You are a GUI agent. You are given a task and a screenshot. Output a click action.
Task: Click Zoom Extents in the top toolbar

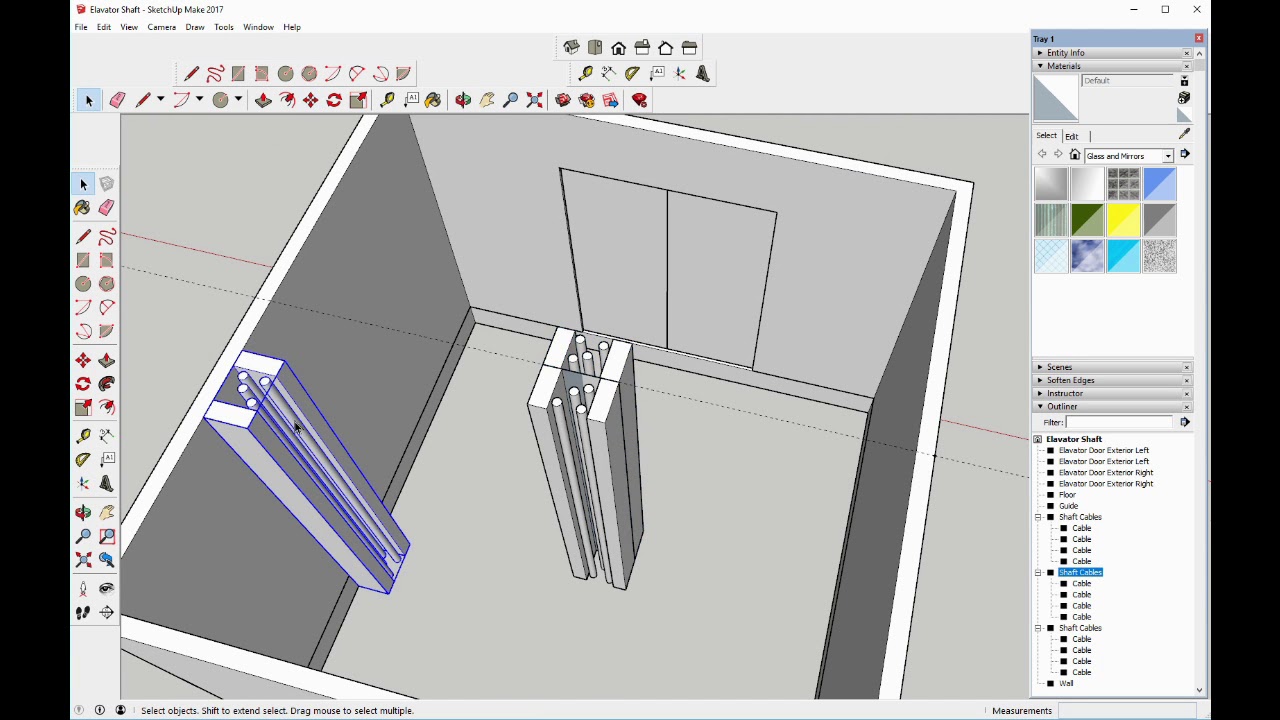point(535,100)
